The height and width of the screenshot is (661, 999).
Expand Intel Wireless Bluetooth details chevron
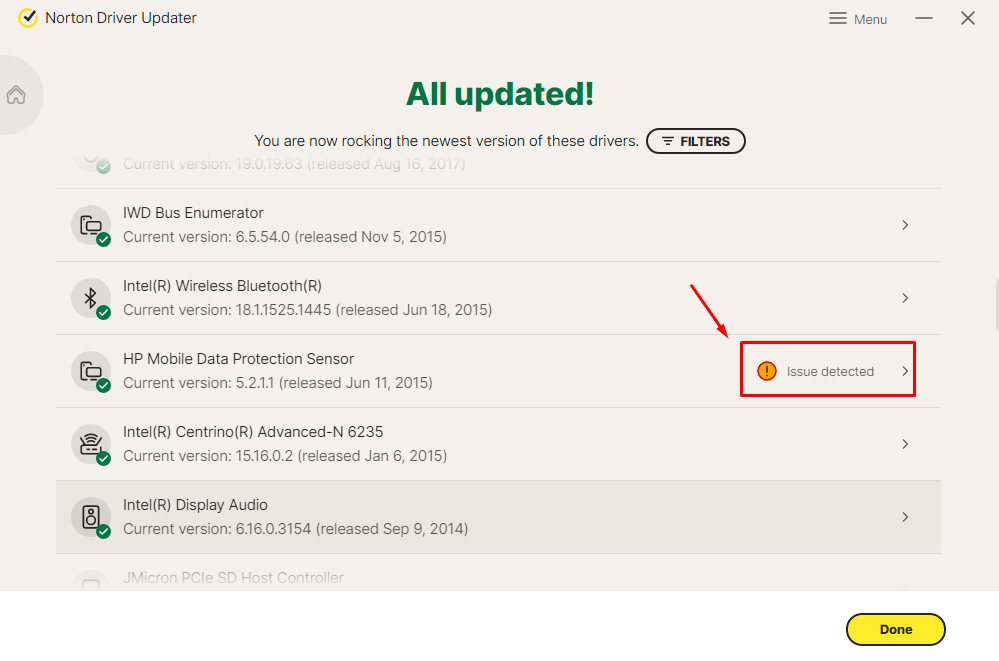point(905,298)
